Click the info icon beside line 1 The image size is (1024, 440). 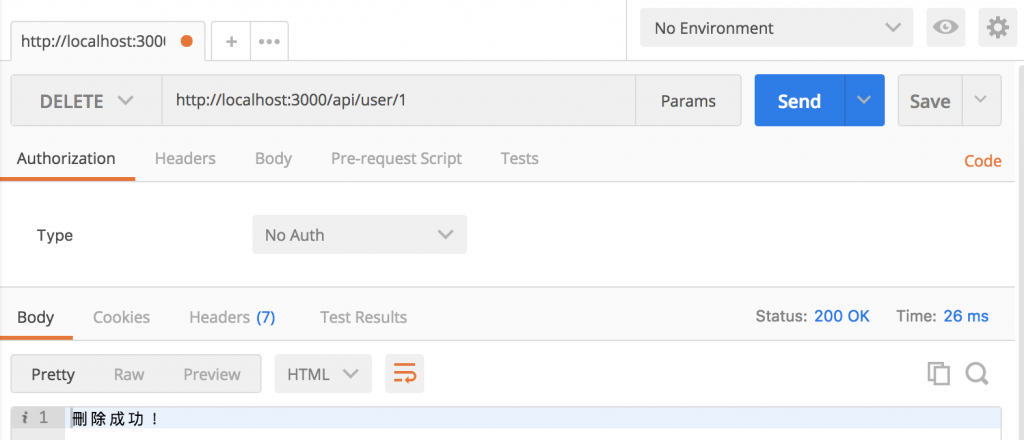tap(24, 418)
